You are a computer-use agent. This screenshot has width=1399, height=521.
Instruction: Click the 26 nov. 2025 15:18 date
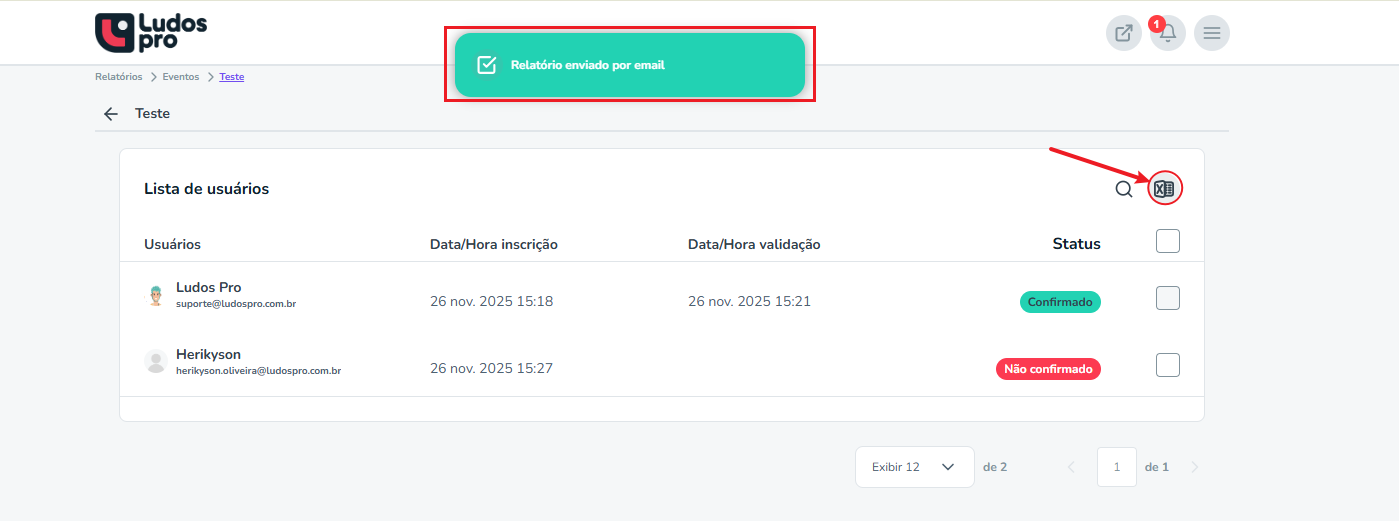pos(492,301)
